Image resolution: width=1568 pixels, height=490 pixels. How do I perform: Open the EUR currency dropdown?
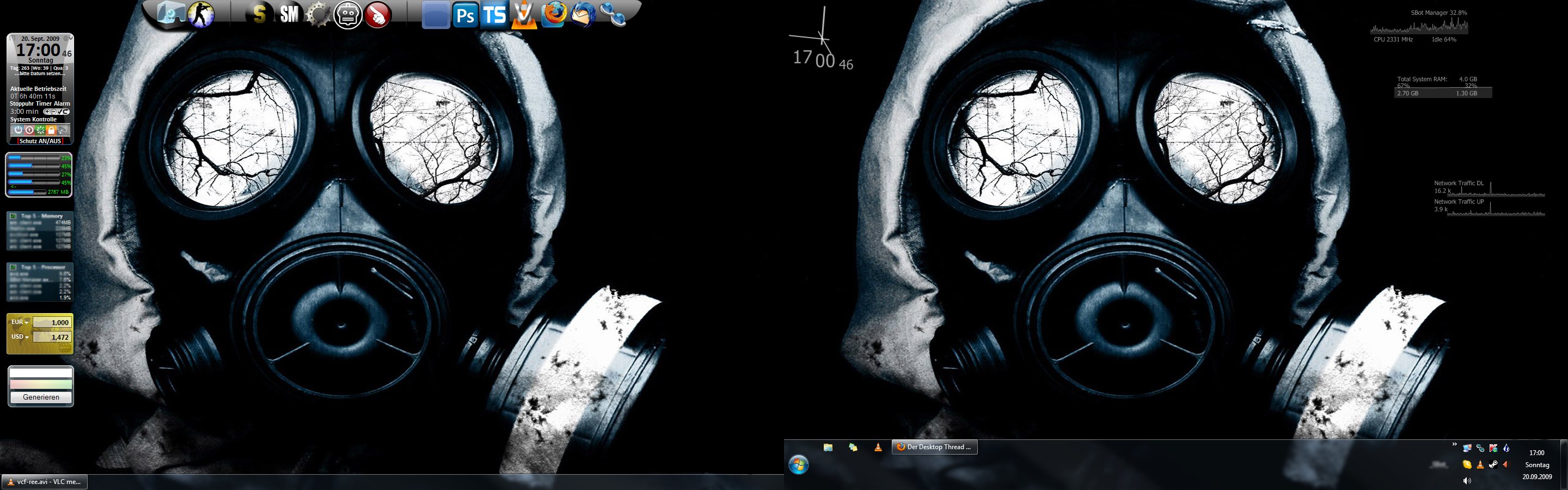[x=20, y=322]
